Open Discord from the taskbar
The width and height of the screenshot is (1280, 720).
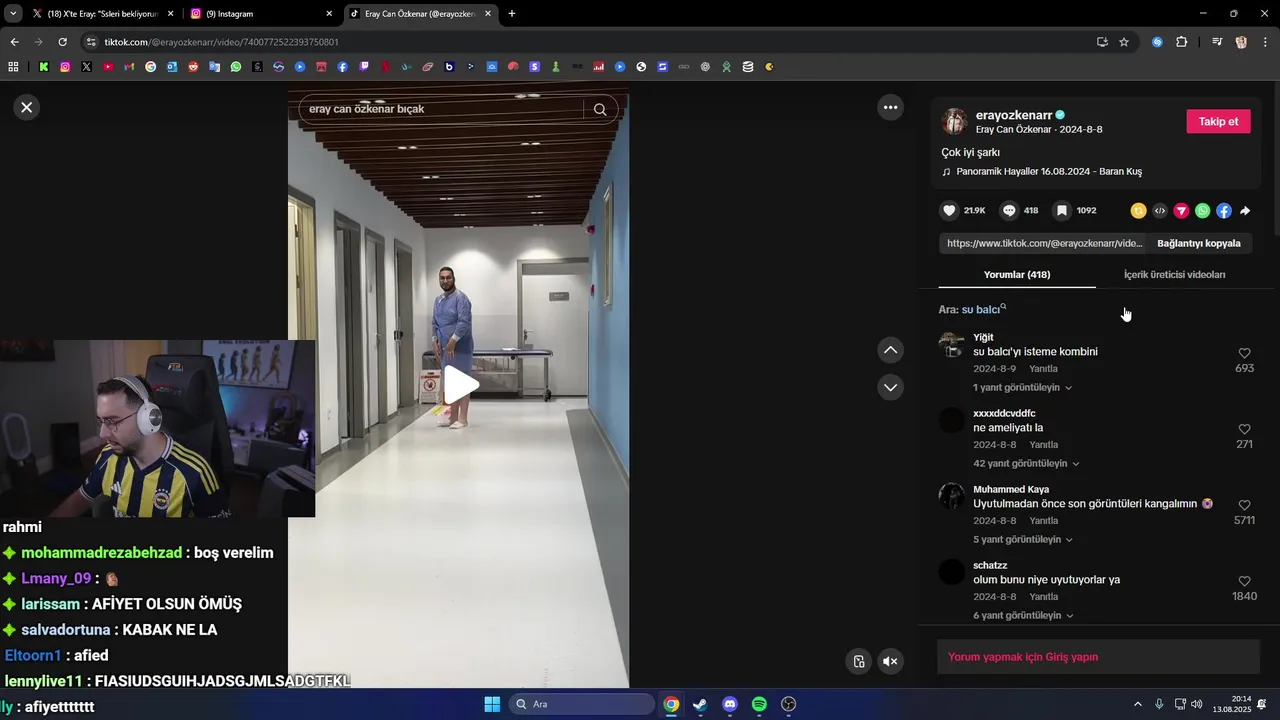[730, 704]
